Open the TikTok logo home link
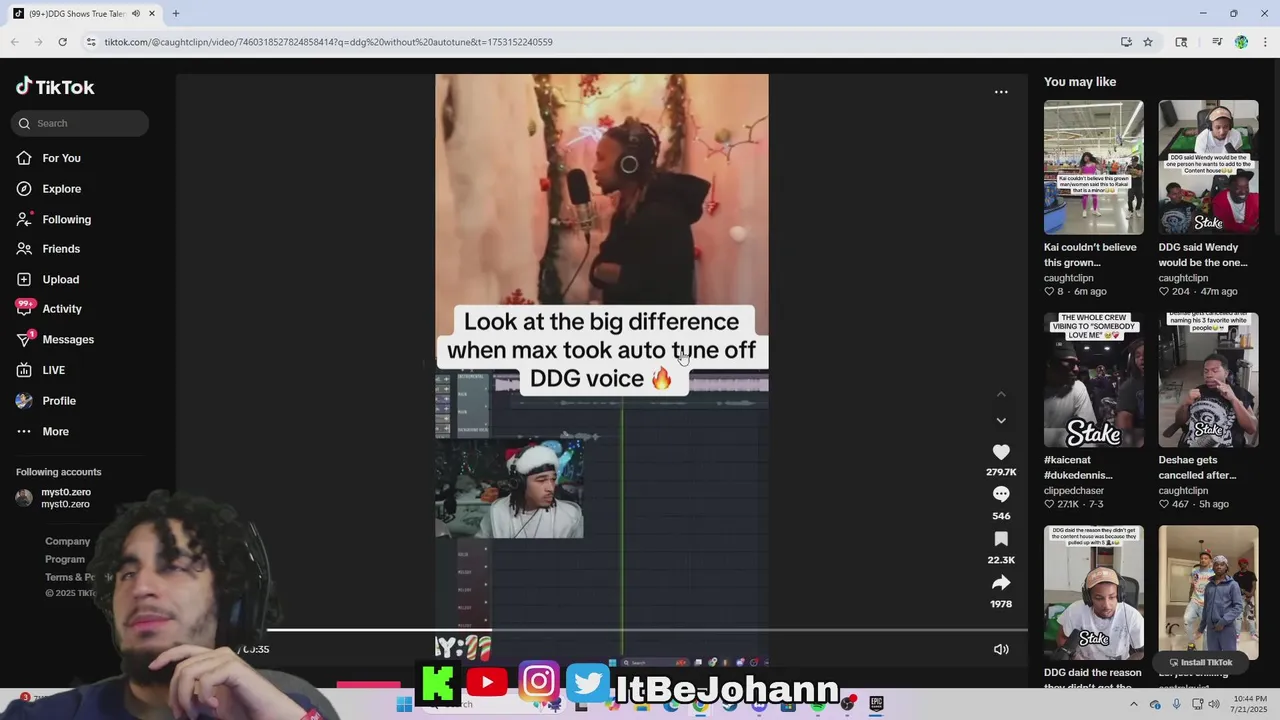The image size is (1280, 720). (55, 87)
